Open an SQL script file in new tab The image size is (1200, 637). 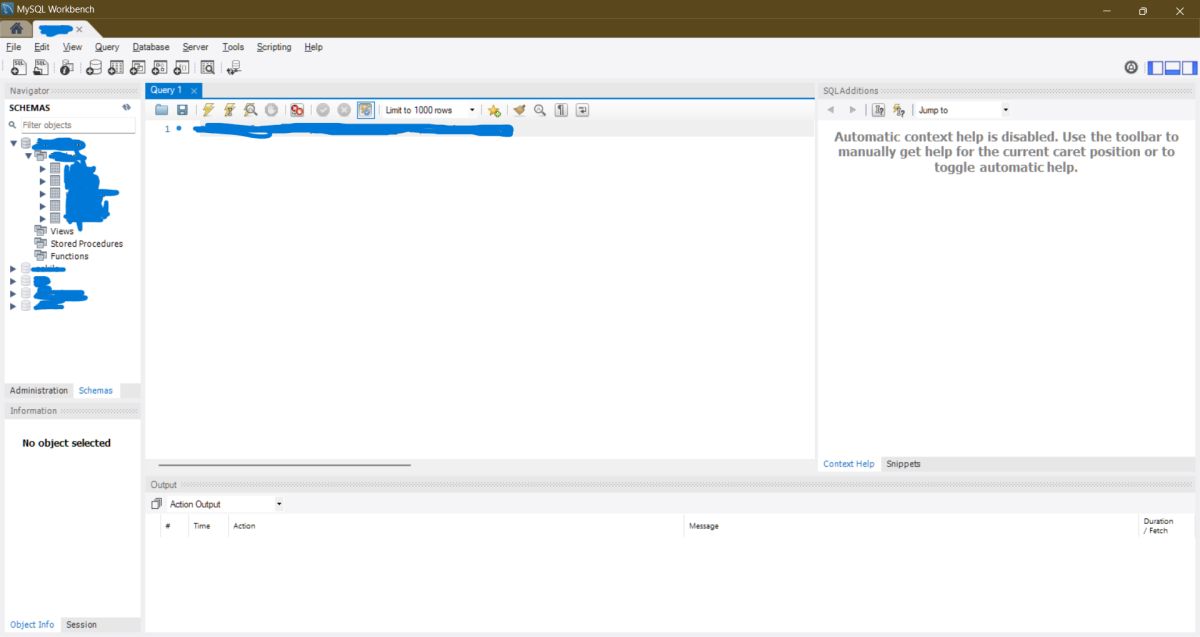41,68
